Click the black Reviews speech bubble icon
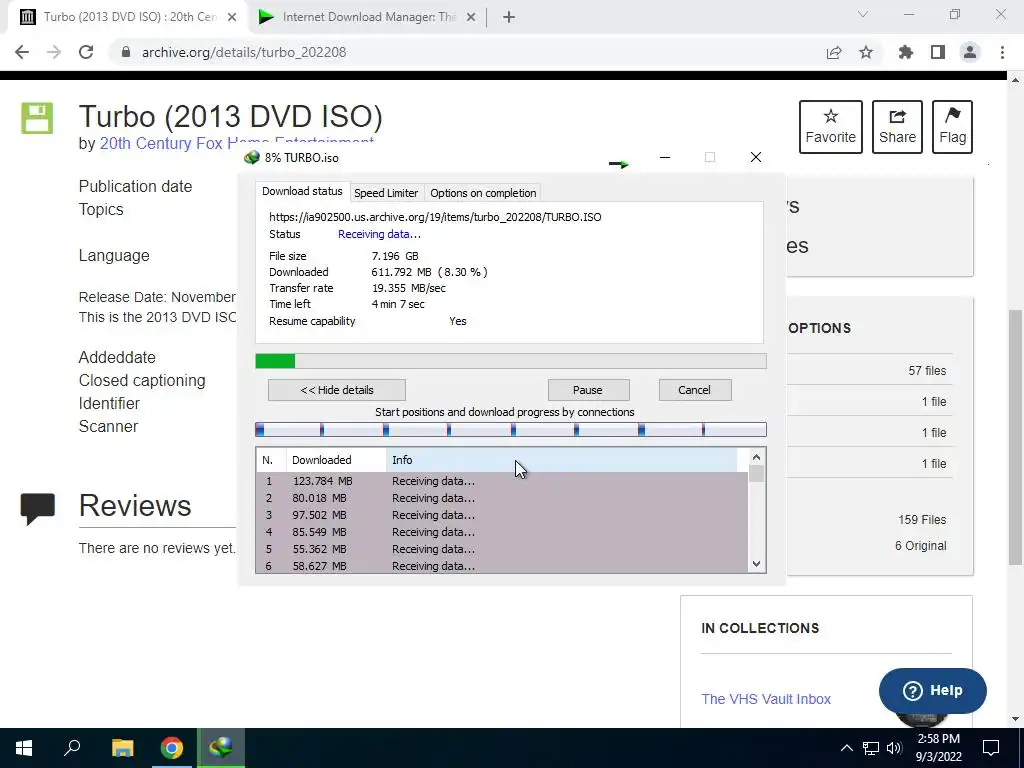This screenshot has width=1024, height=768. (x=37, y=509)
